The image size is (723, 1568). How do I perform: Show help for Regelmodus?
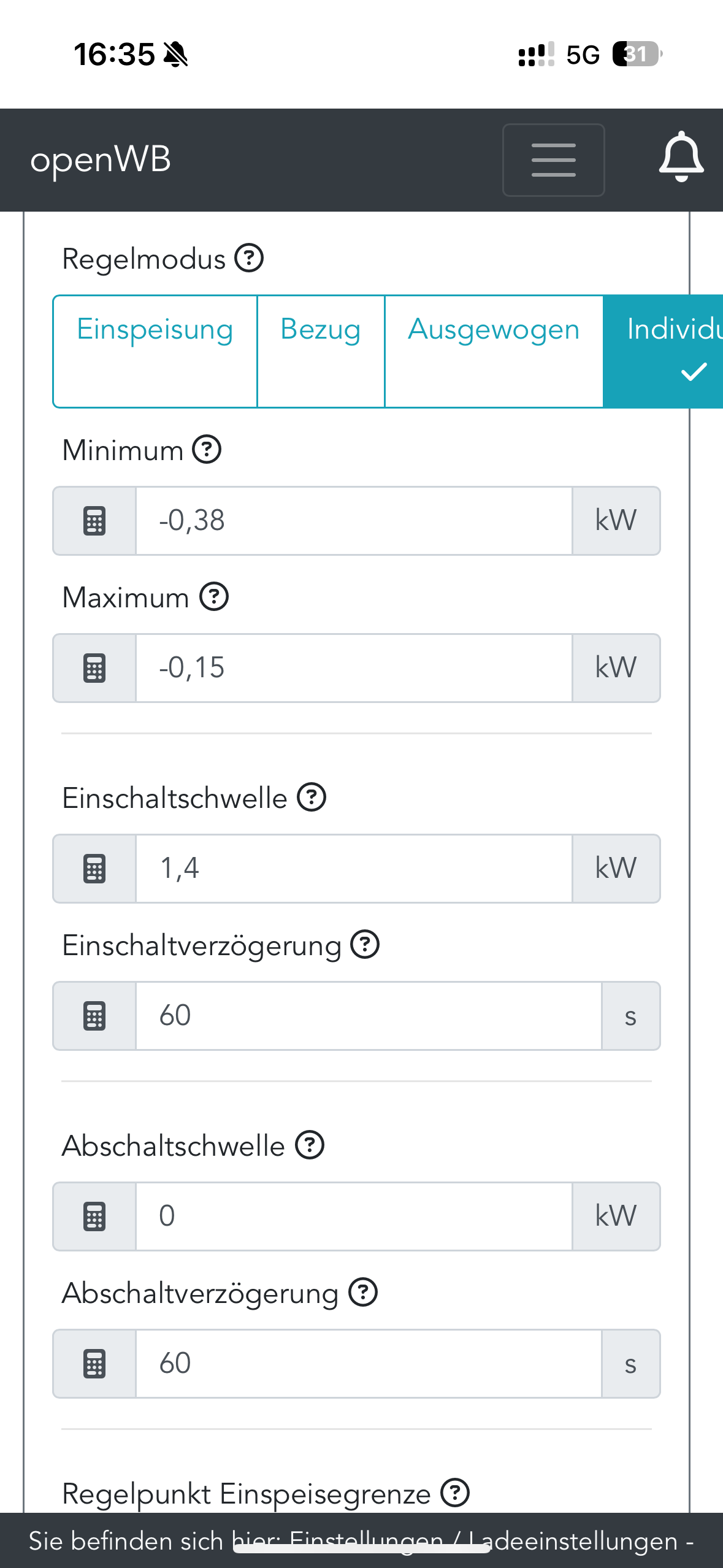click(250, 258)
